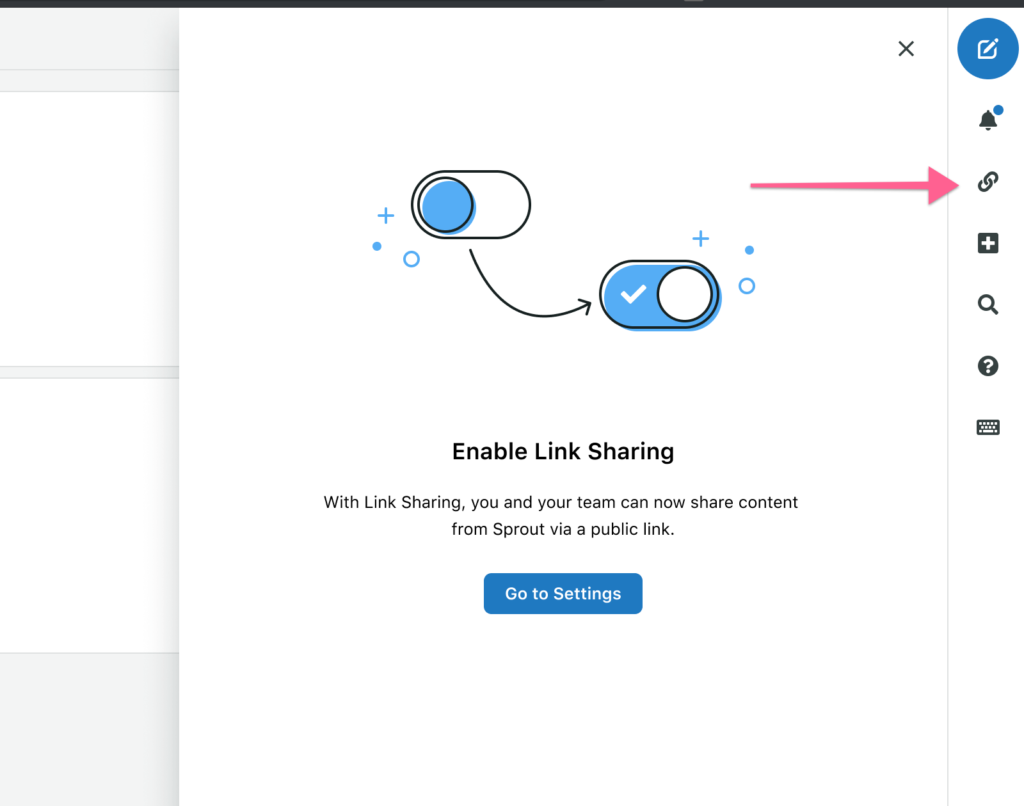Open the notifications bell
Viewport: 1024px width, 806px height.
point(987,121)
